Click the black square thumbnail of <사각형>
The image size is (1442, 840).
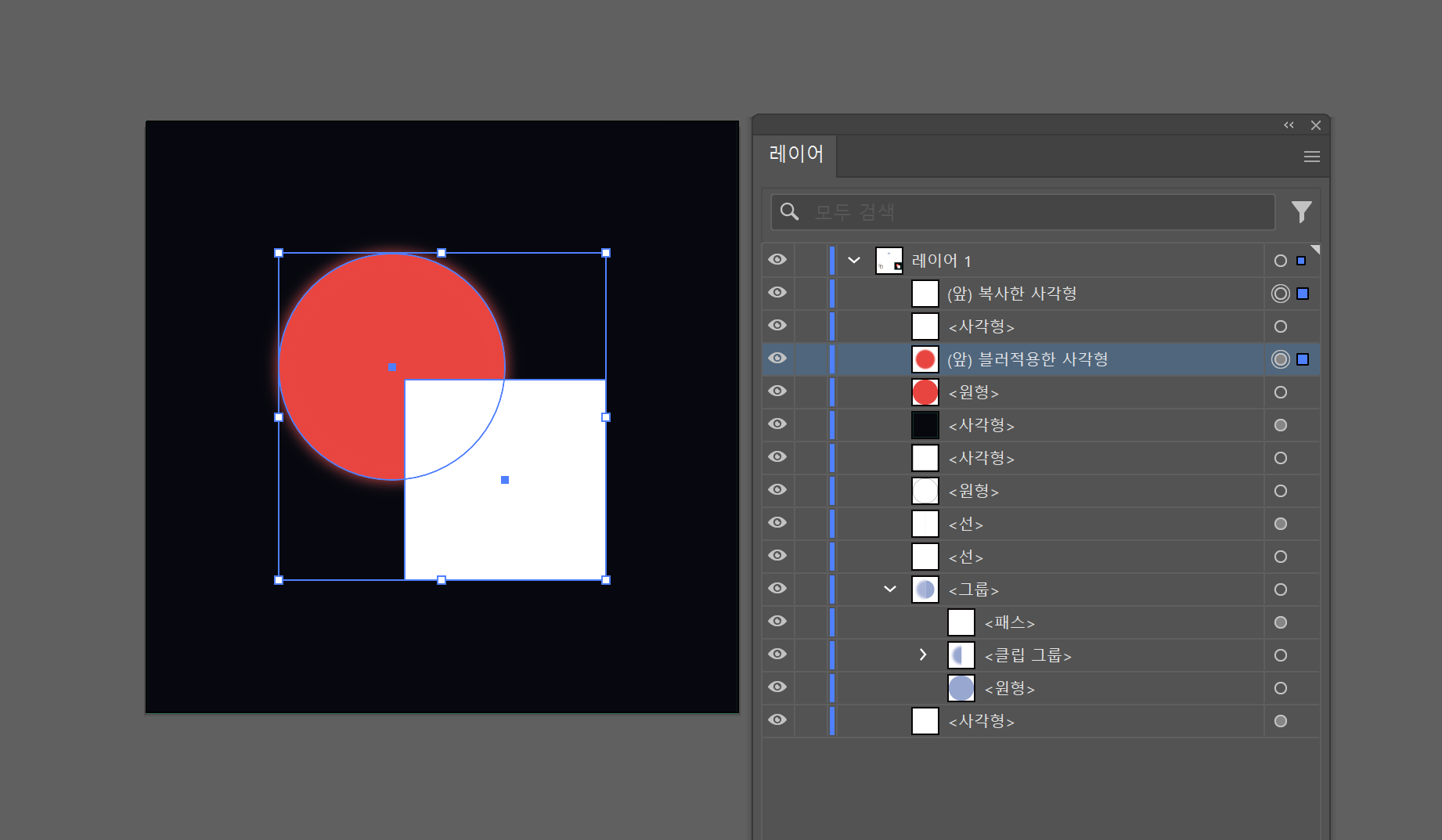(x=925, y=425)
